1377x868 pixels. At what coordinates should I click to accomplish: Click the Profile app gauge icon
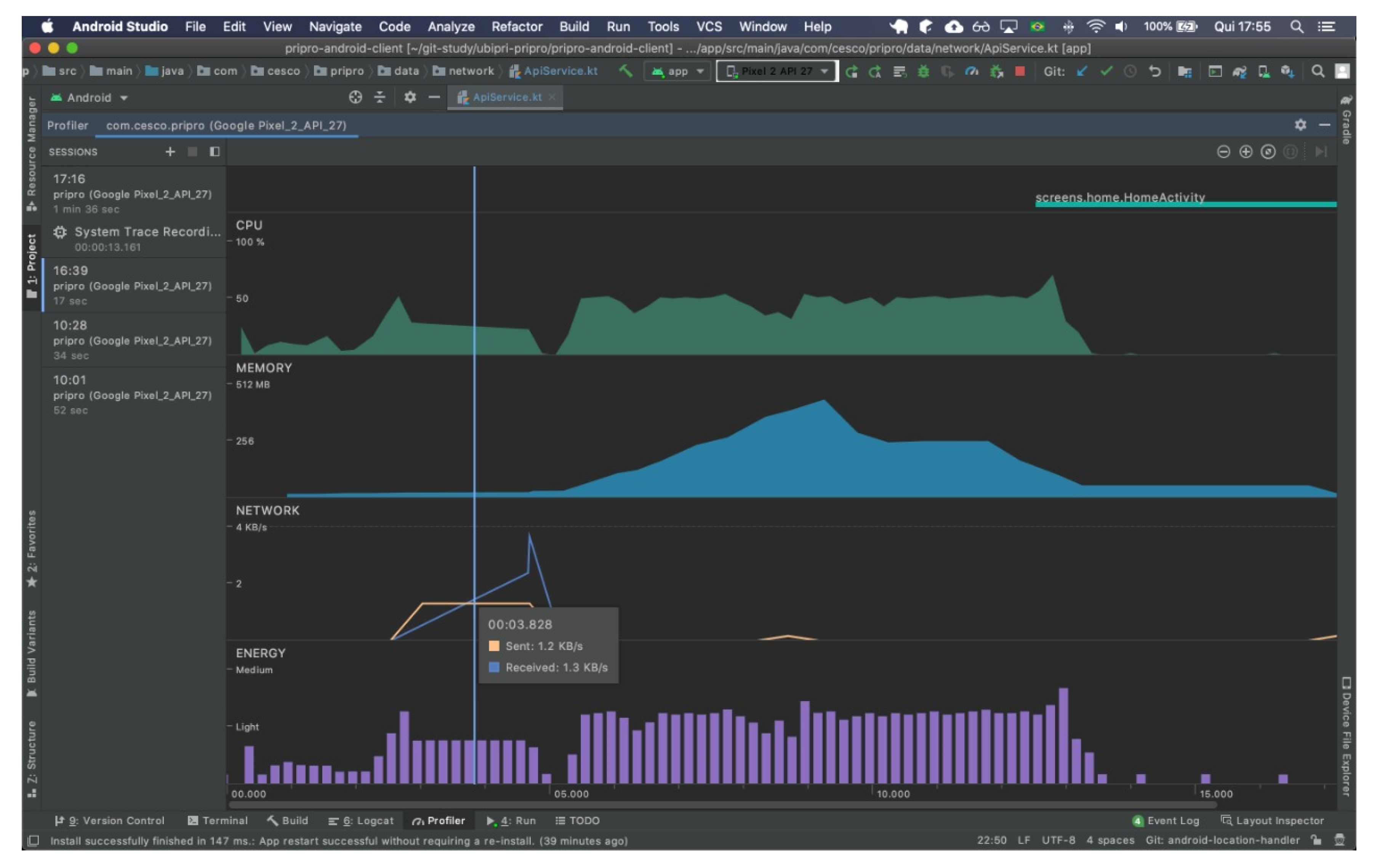(971, 72)
